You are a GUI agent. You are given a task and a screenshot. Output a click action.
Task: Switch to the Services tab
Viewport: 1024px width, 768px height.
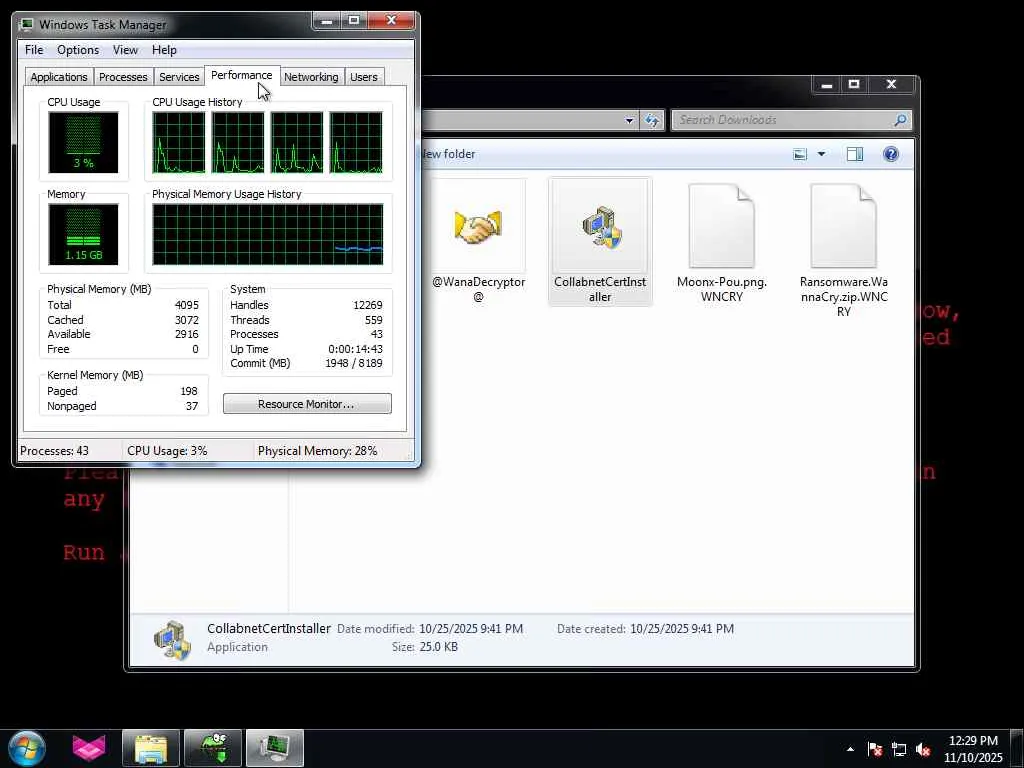[179, 77]
